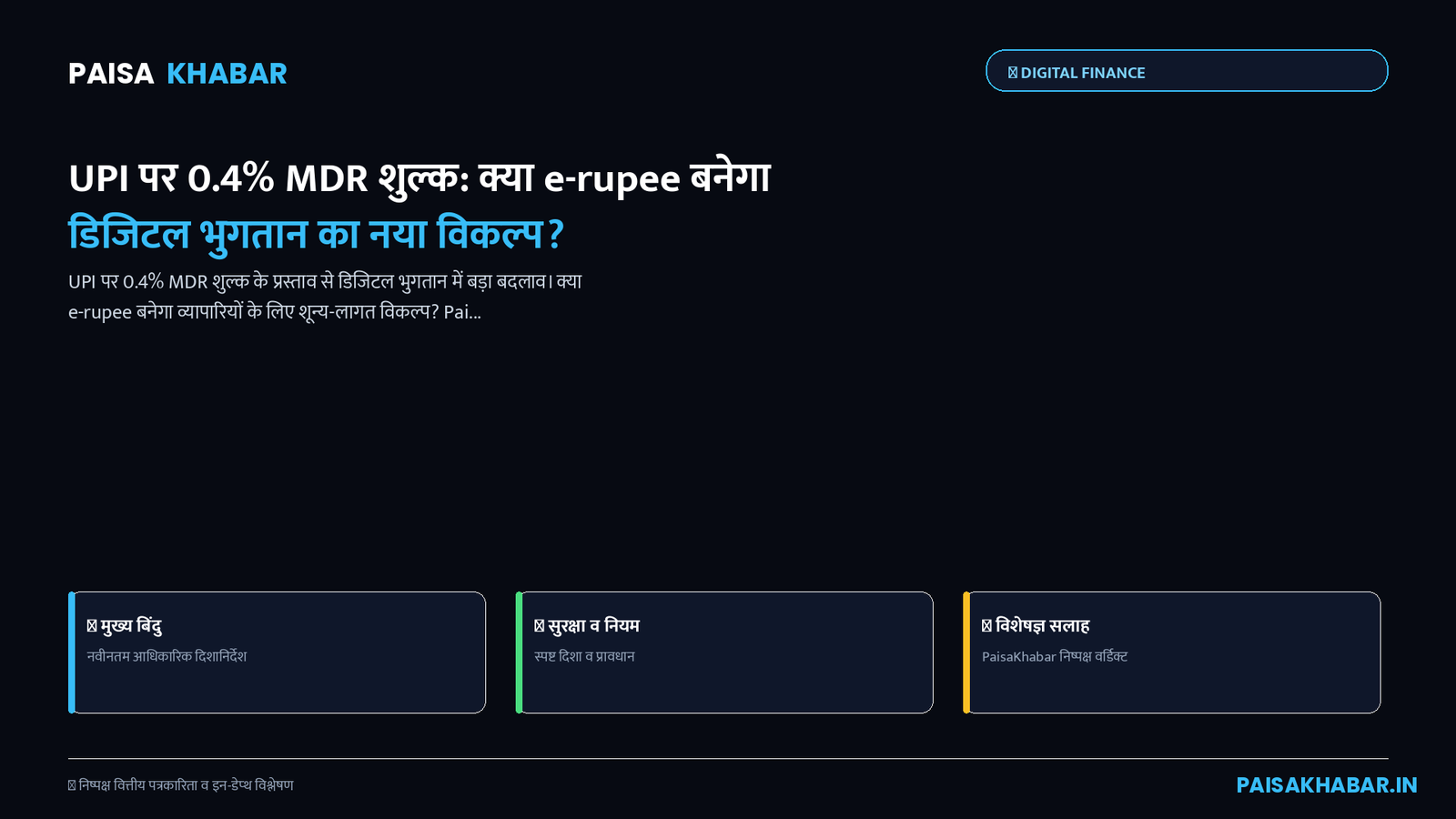Open the DIGITAL FINANCE category pill
The width and height of the screenshot is (1456, 819).
tap(1187, 71)
